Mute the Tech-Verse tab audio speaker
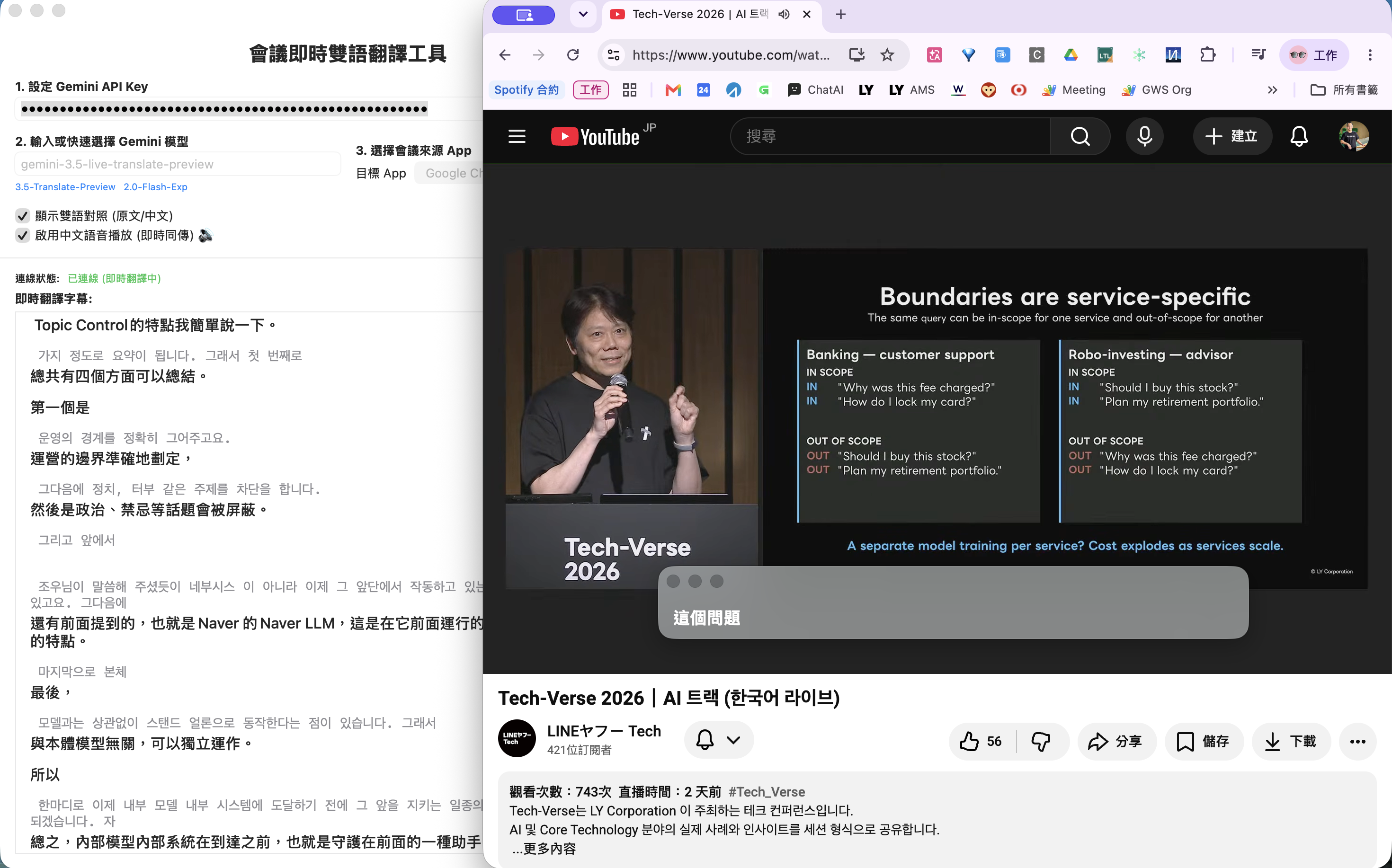The height and width of the screenshot is (868, 1392). (784, 14)
